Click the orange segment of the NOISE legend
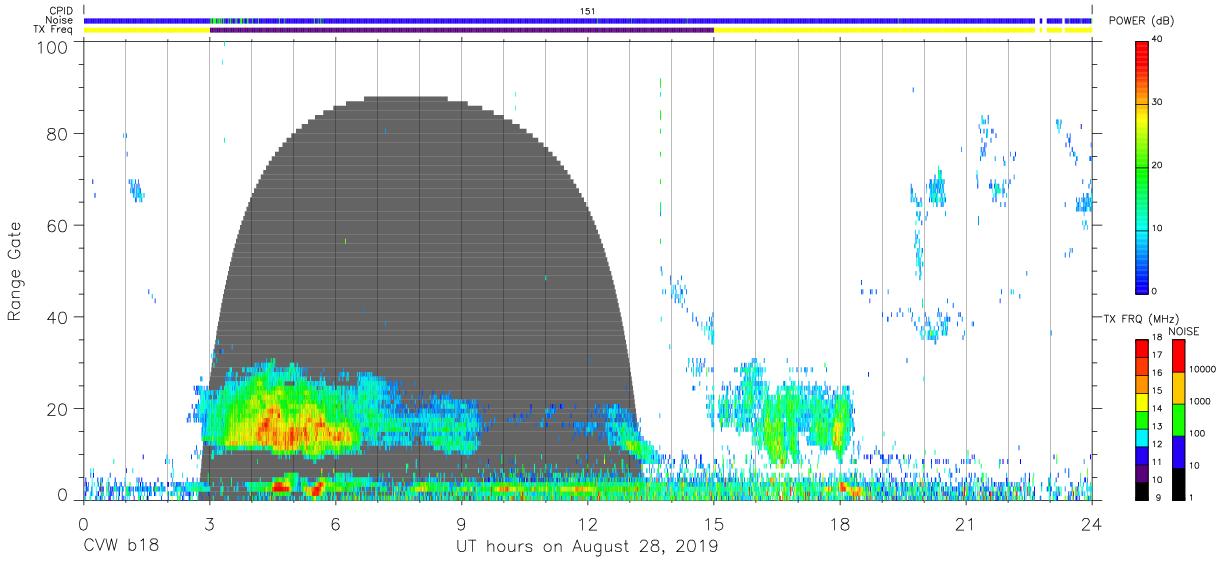Screen dimensions: 1228x567 click(1179, 387)
